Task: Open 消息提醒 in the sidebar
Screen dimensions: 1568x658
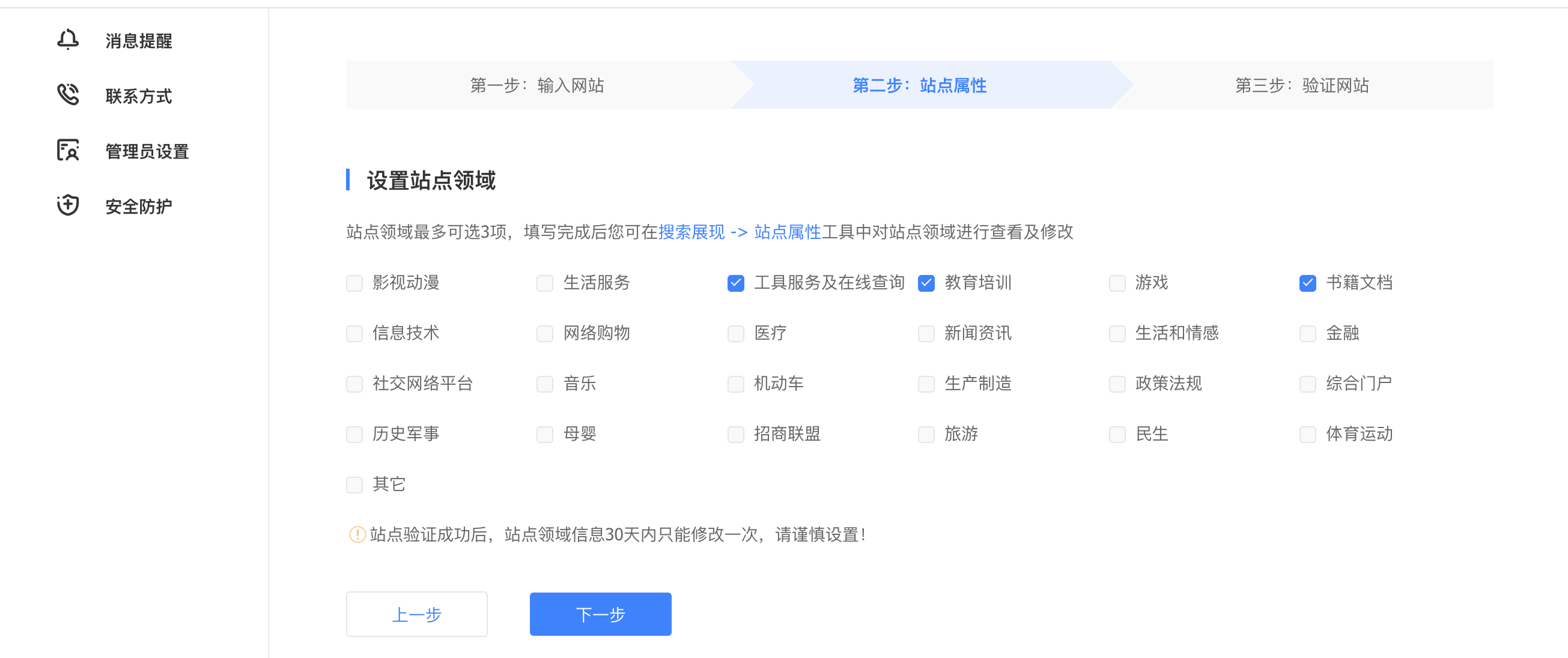Action: point(139,41)
